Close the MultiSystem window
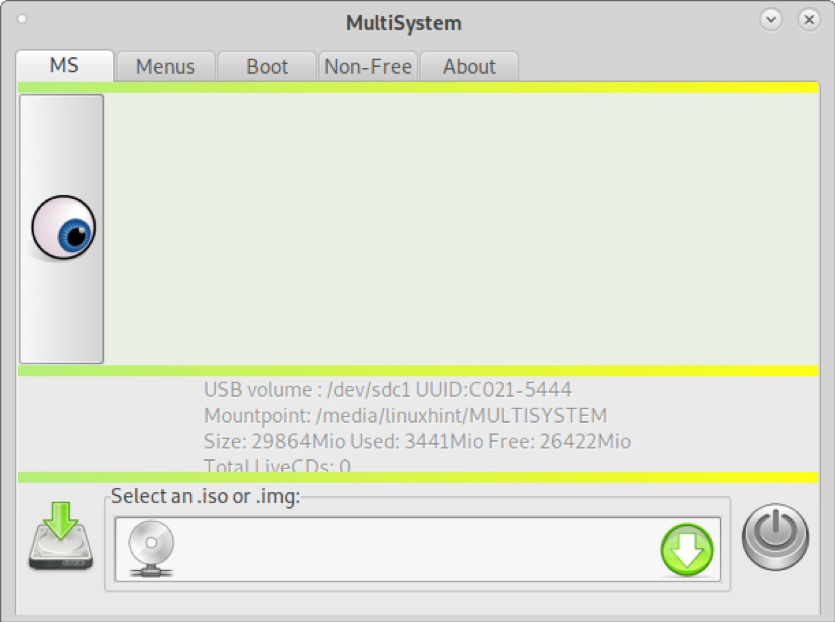This screenshot has height=622, width=835. tap(809, 20)
